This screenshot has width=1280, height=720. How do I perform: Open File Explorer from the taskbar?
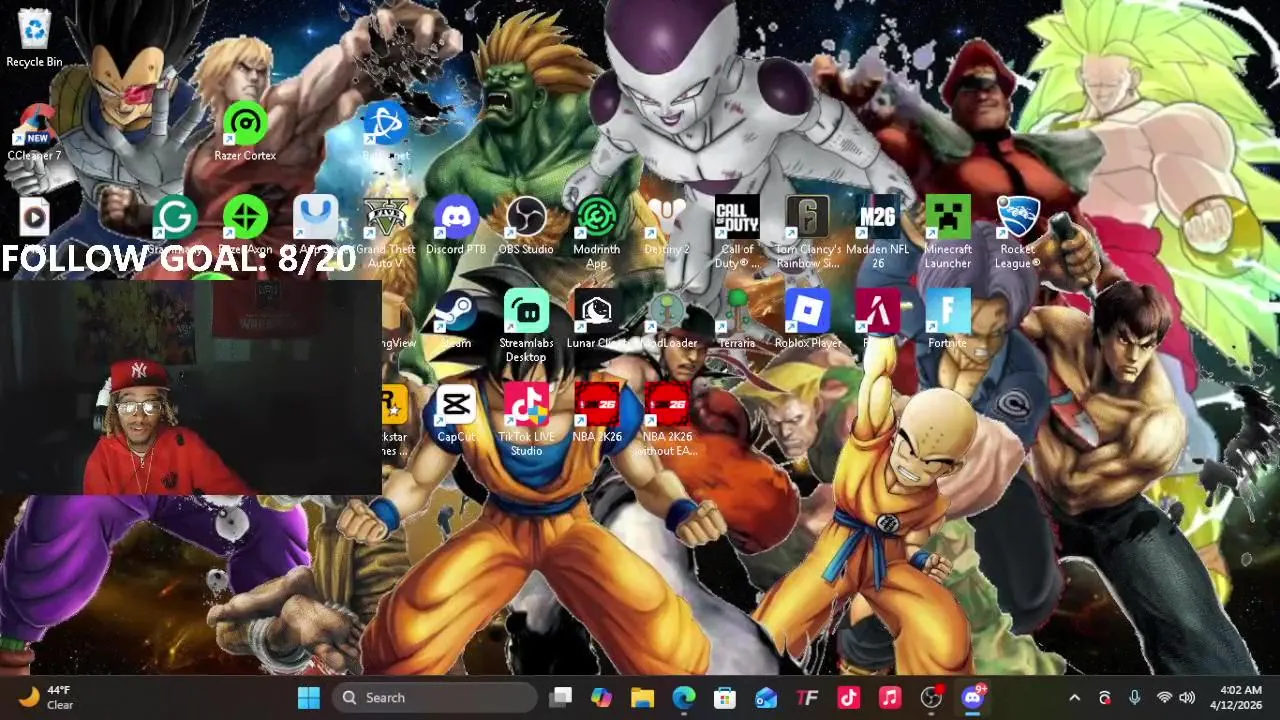click(x=642, y=698)
